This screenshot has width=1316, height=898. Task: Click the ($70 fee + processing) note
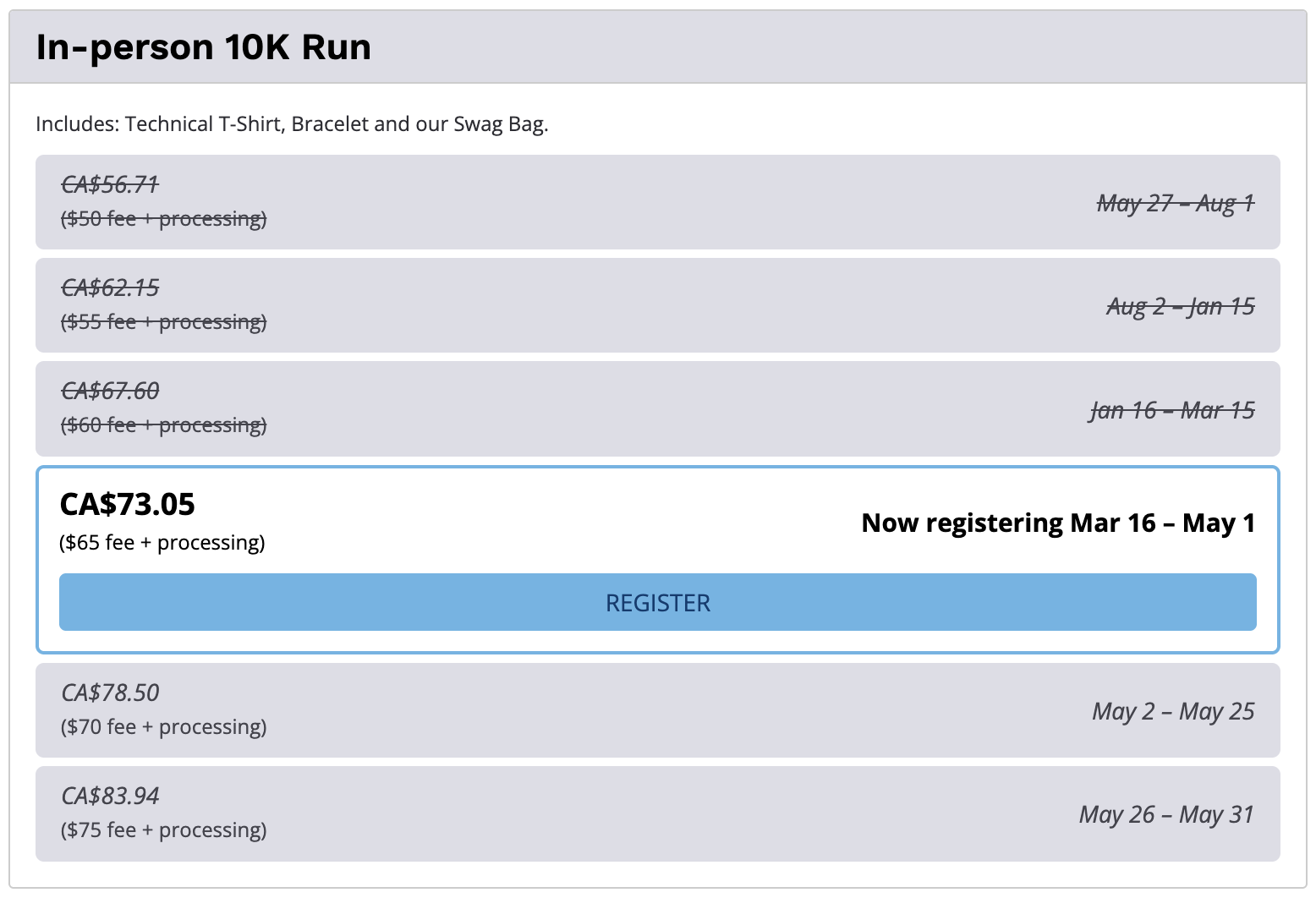click(x=163, y=727)
